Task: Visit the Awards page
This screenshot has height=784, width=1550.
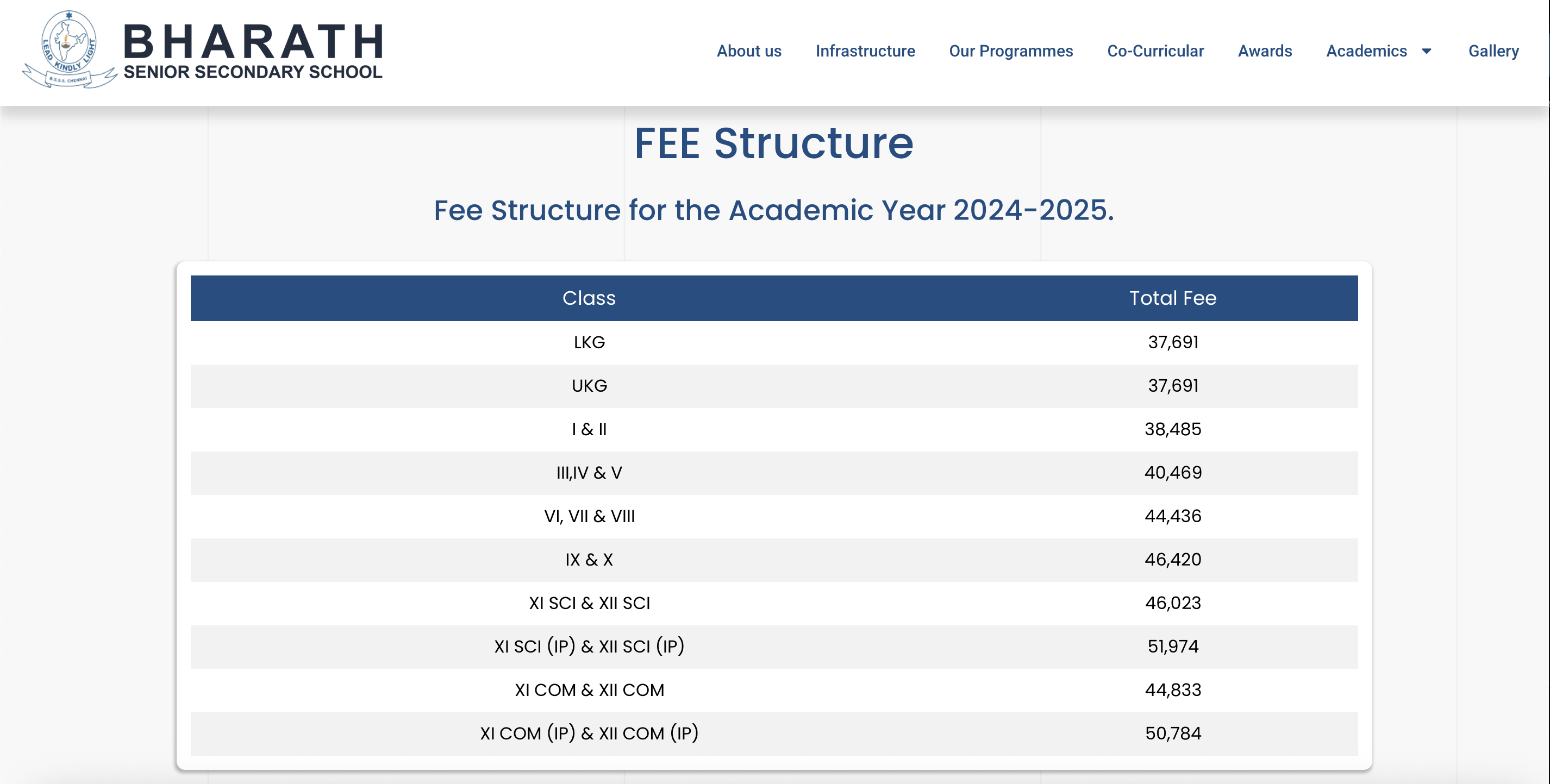Action: point(1265,51)
